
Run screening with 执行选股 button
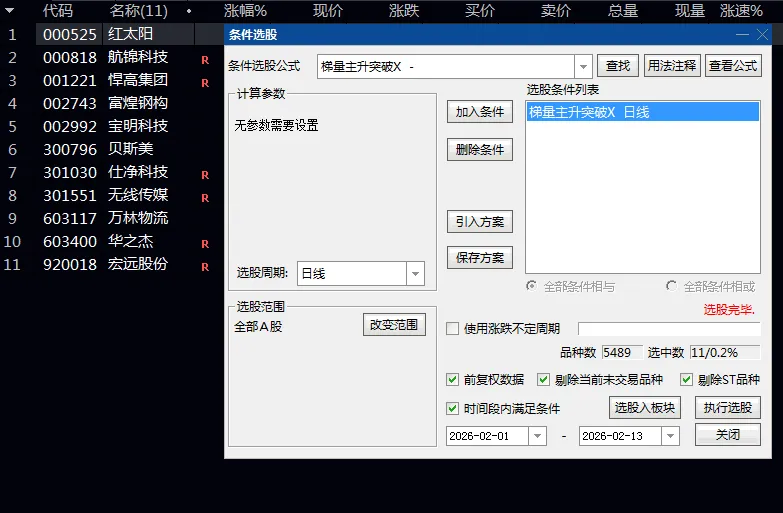(x=728, y=408)
